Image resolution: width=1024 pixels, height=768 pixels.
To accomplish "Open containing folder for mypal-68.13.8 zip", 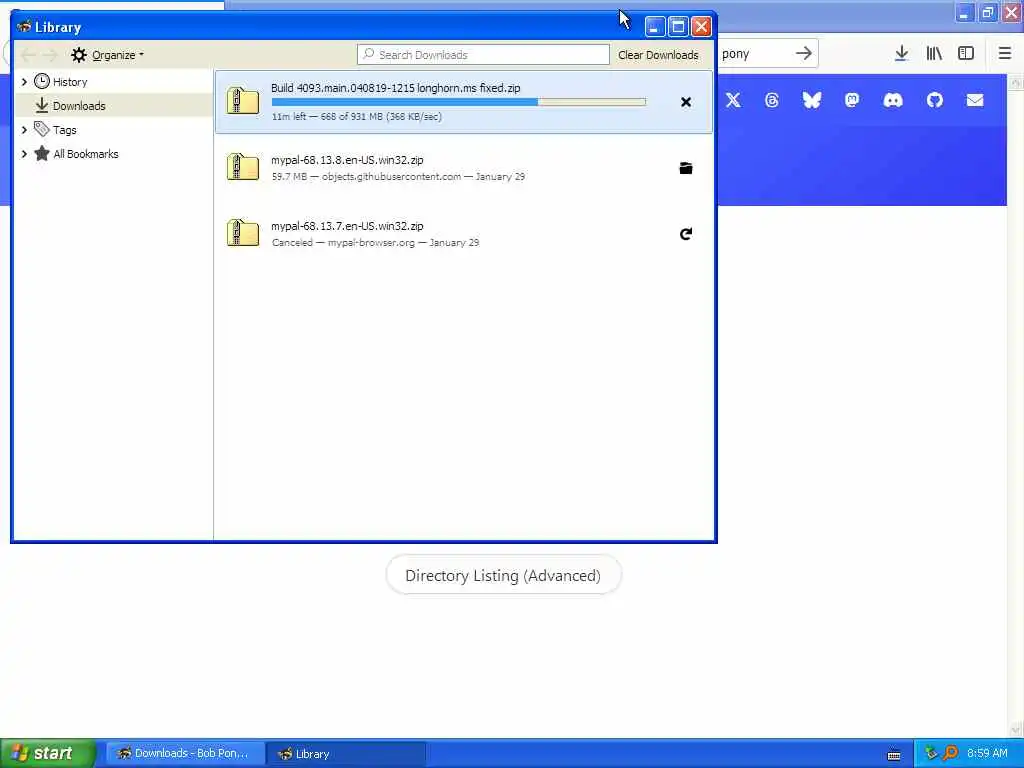I will click(x=686, y=168).
